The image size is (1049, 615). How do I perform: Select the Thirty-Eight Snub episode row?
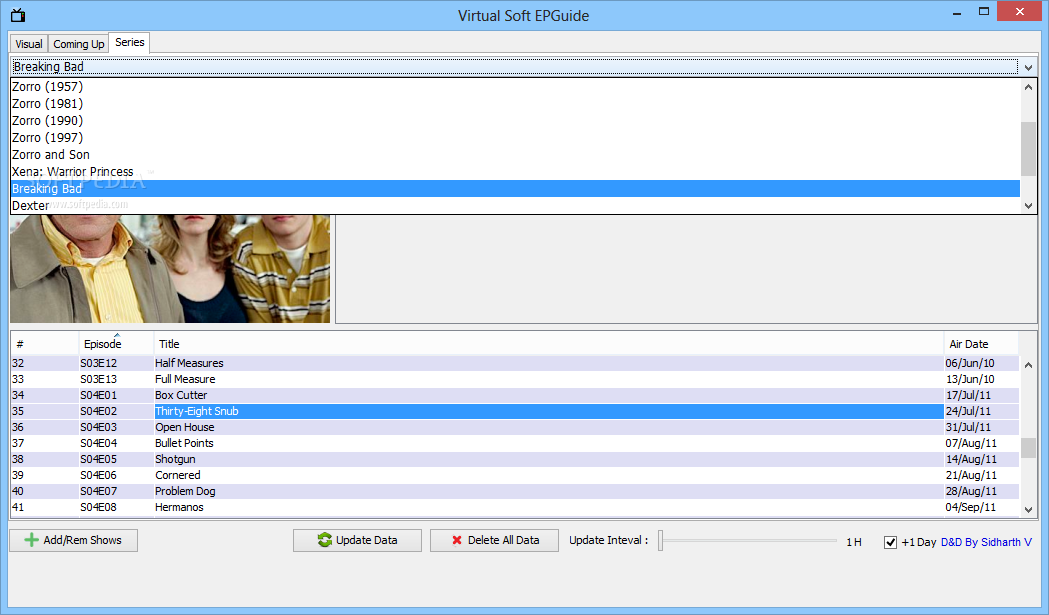(x=514, y=412)
